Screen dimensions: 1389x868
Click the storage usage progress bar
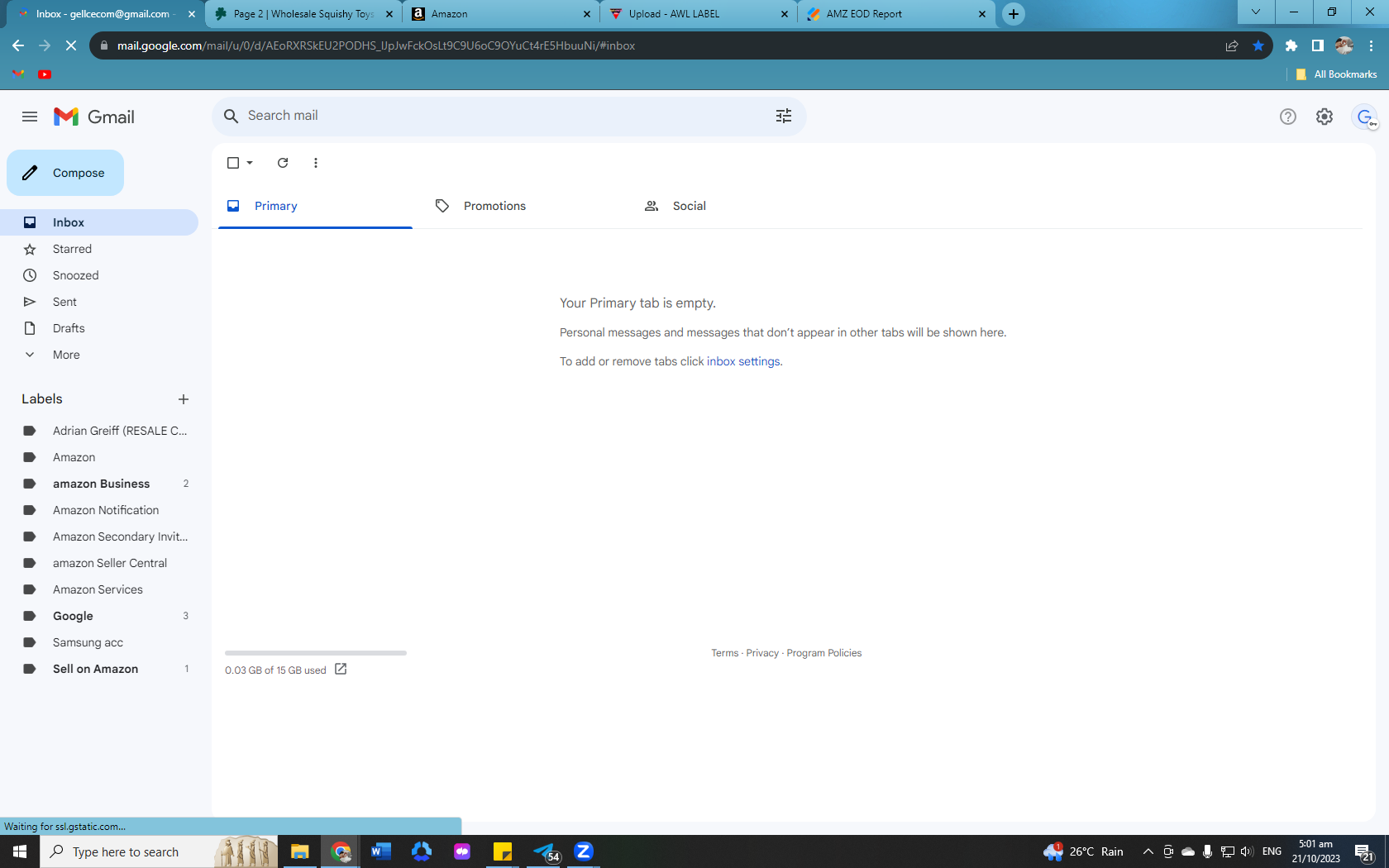(316, 653)
